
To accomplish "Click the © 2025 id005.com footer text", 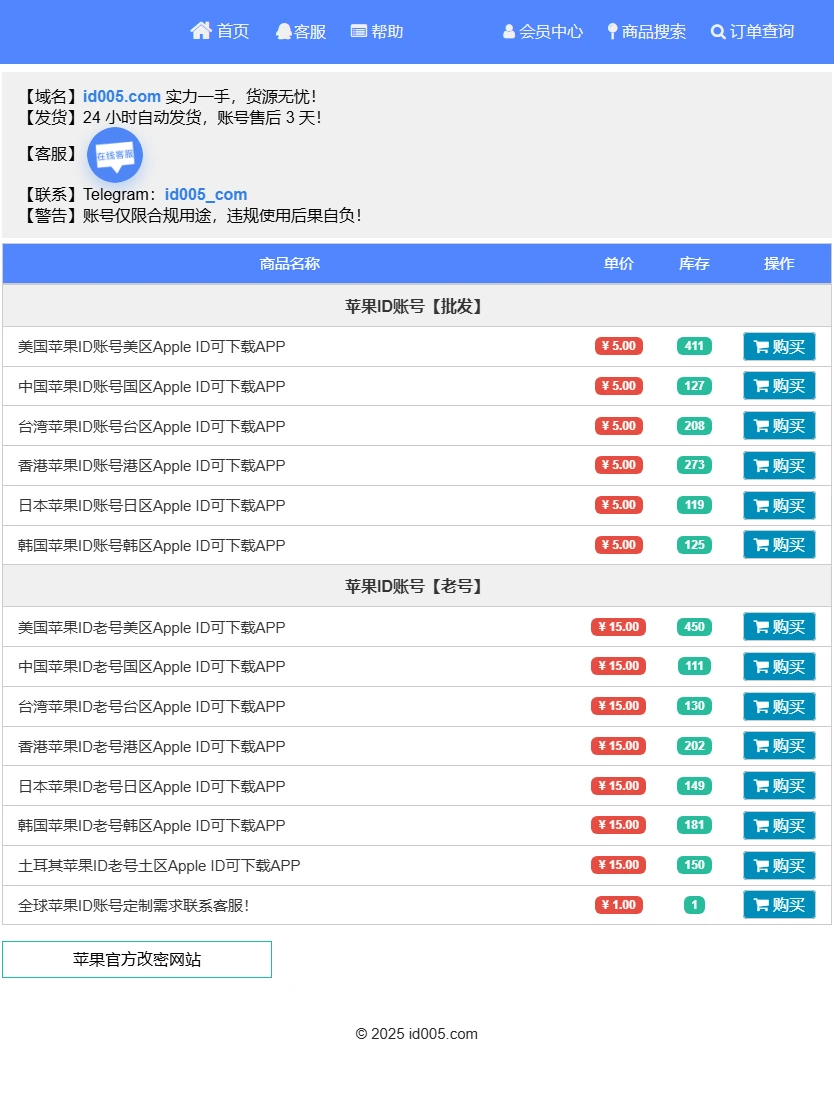I will (x=417, y=1034).
